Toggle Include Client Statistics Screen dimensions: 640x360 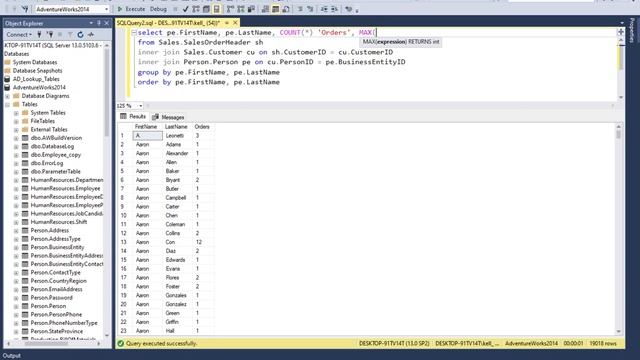coord(251,9)
